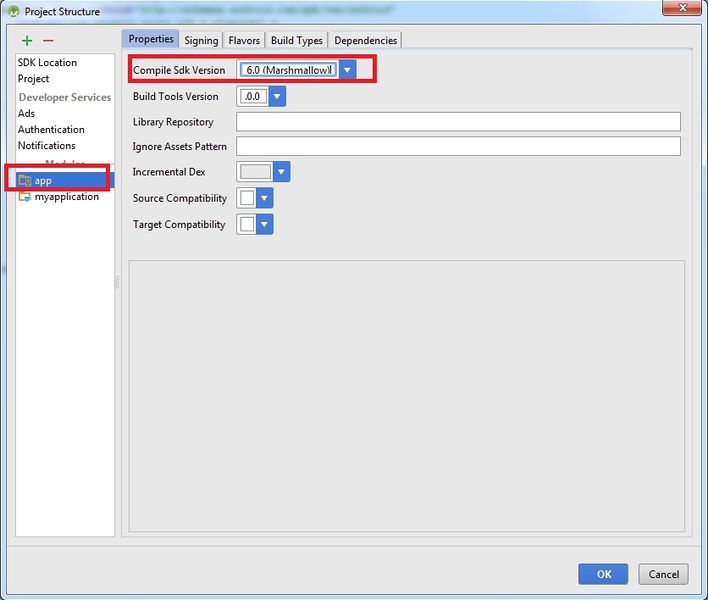Go to the Dependencies tab
The image size is (708, 600).
pyautogui.click(x=365, y=40)
